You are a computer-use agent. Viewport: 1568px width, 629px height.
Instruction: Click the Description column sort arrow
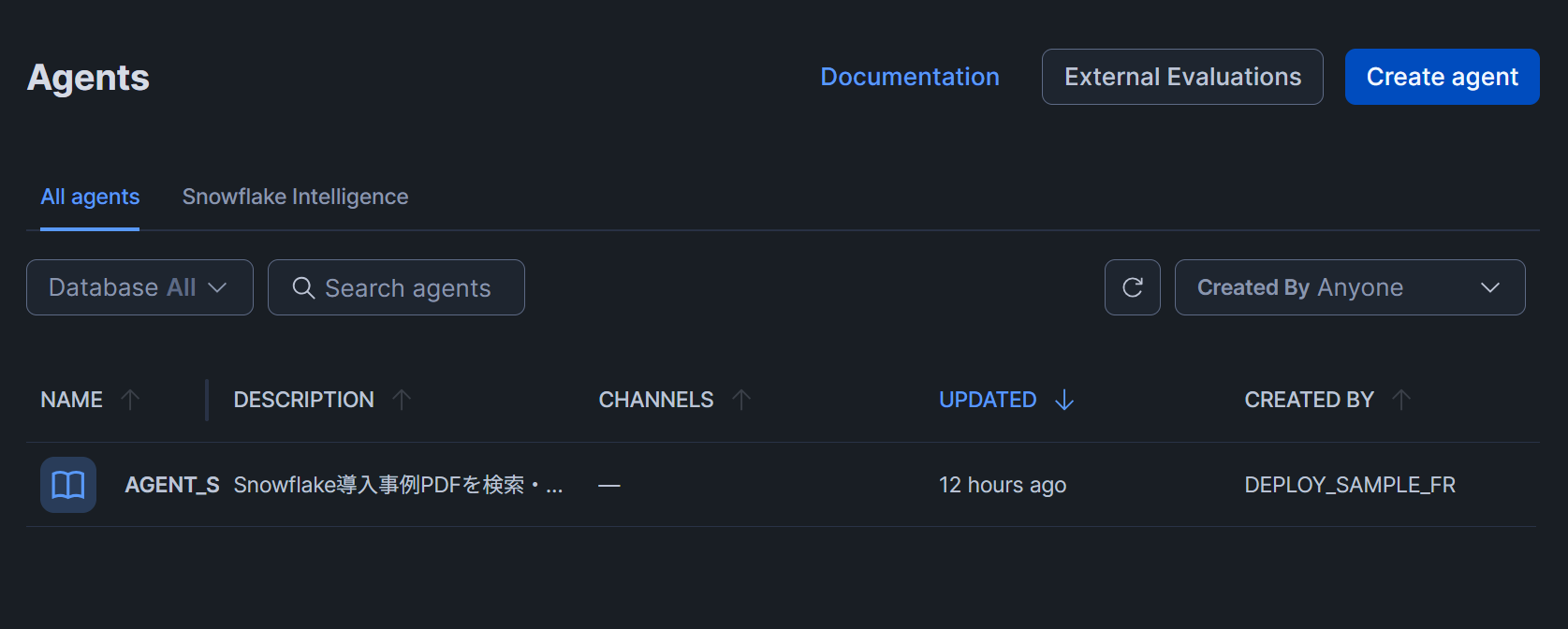coord(402,400)
